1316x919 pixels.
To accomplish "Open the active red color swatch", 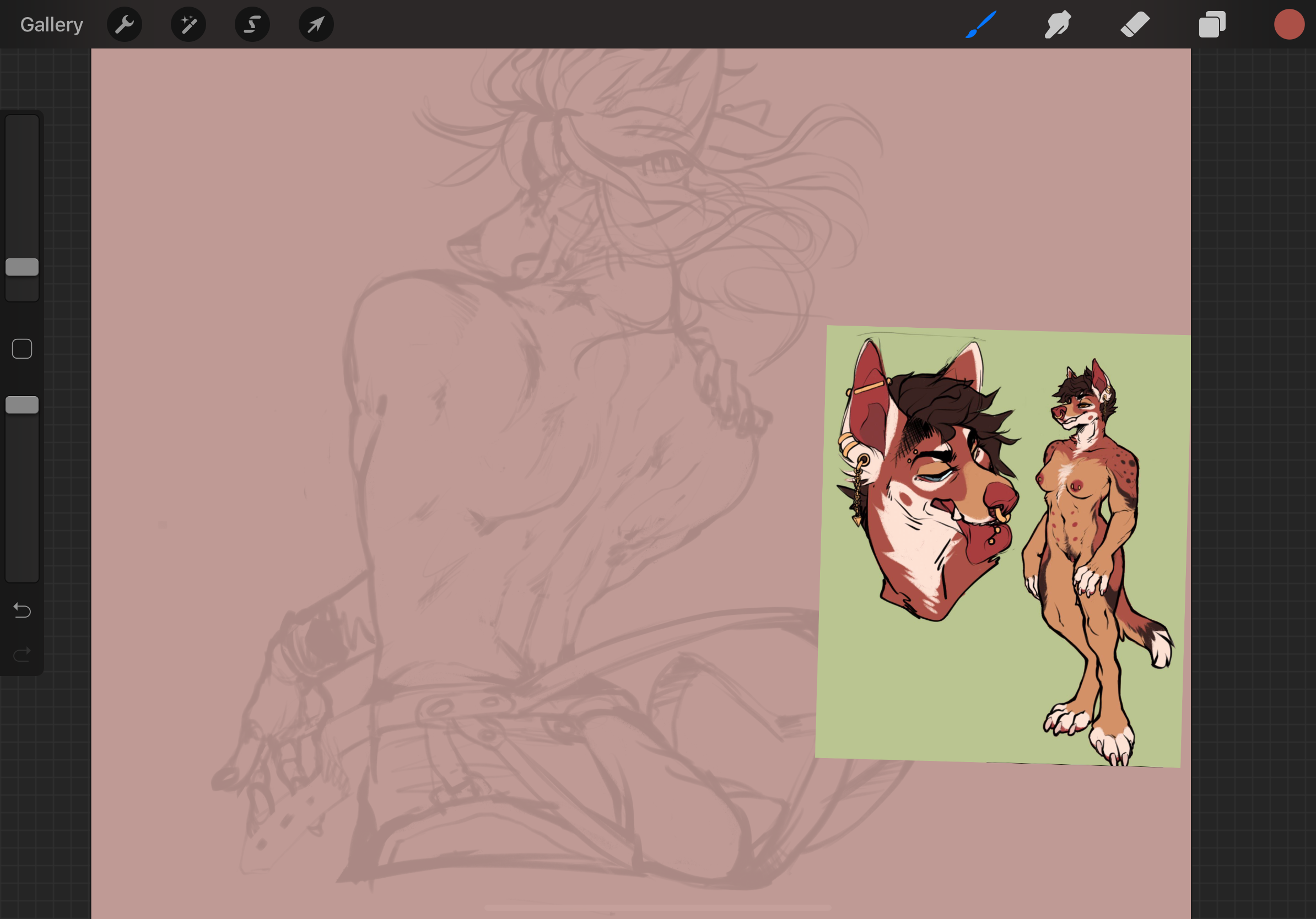I will pyautogui.click(x=1289, y=25).
